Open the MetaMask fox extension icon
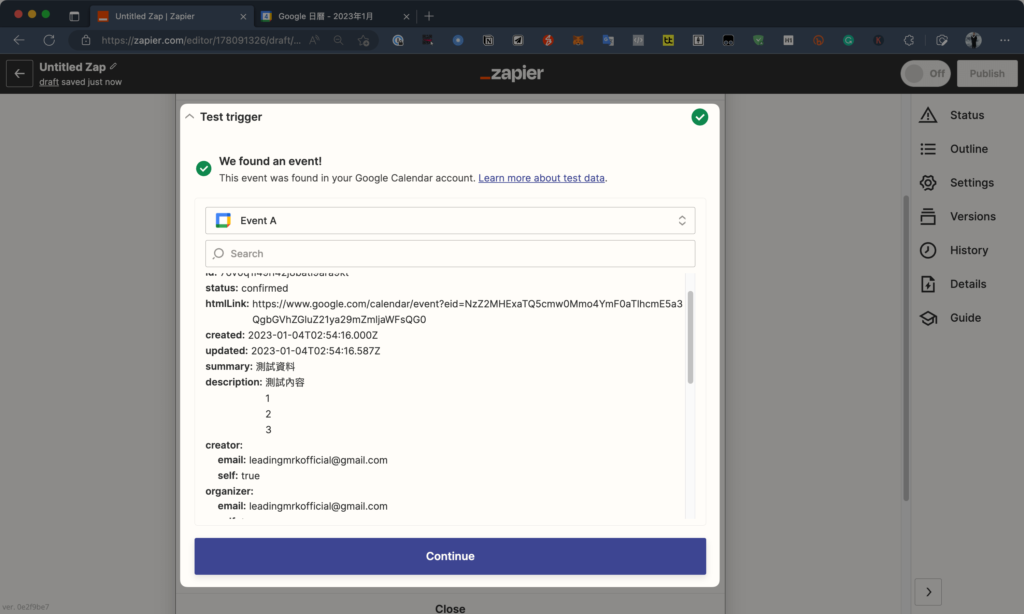The image size is (1024, 614). 578,40
